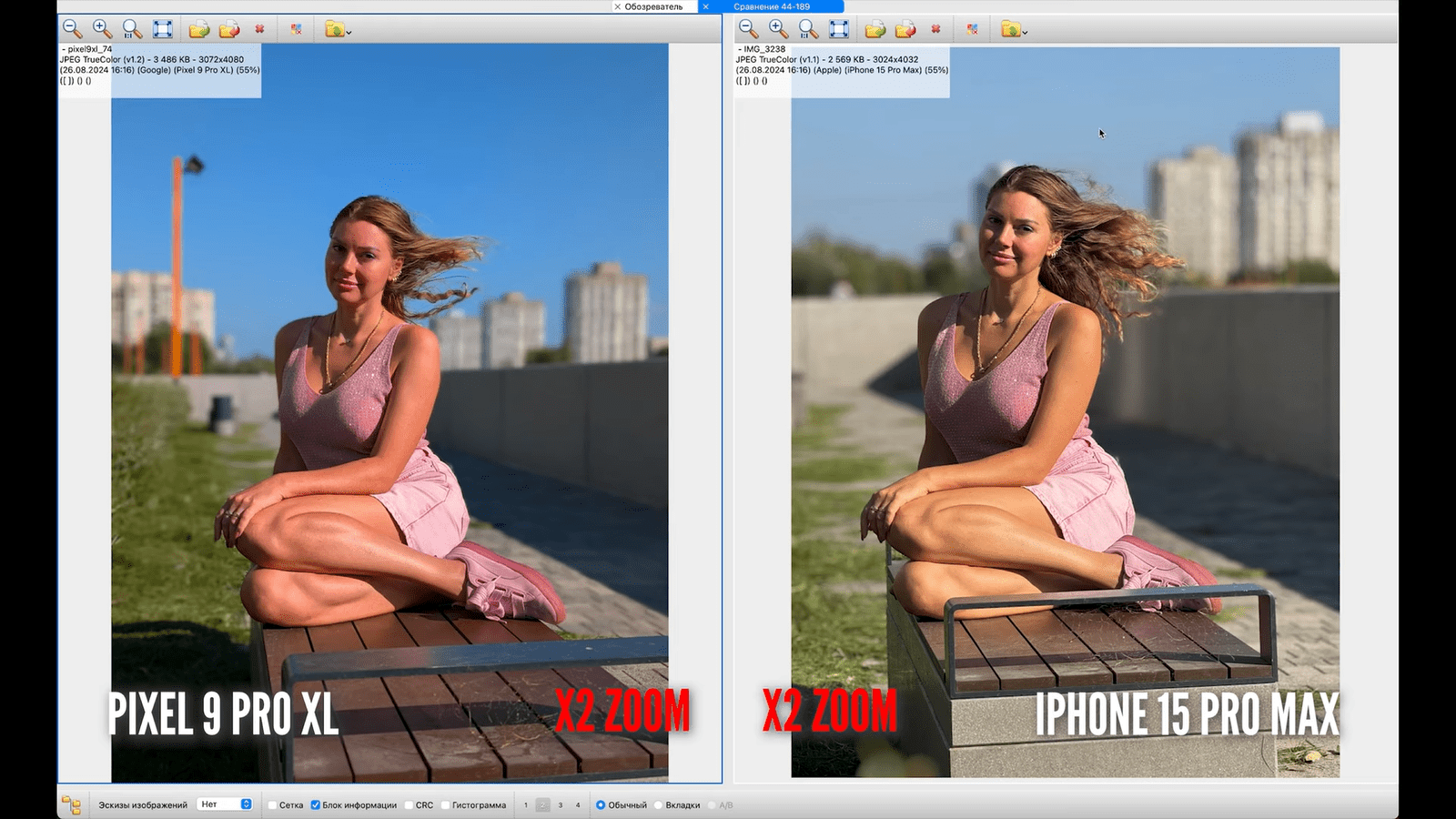Zoom in on the left Pixel pane

pyautogui.click(x=103, y=29)
